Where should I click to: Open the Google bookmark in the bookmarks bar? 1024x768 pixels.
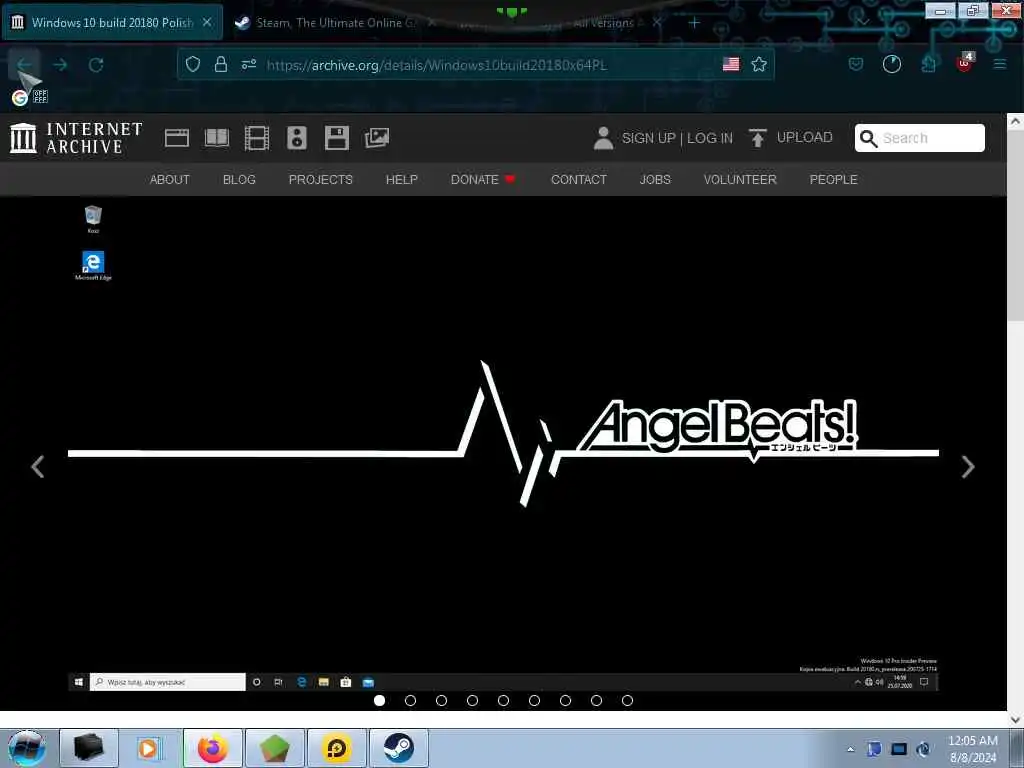click(20, 98)
